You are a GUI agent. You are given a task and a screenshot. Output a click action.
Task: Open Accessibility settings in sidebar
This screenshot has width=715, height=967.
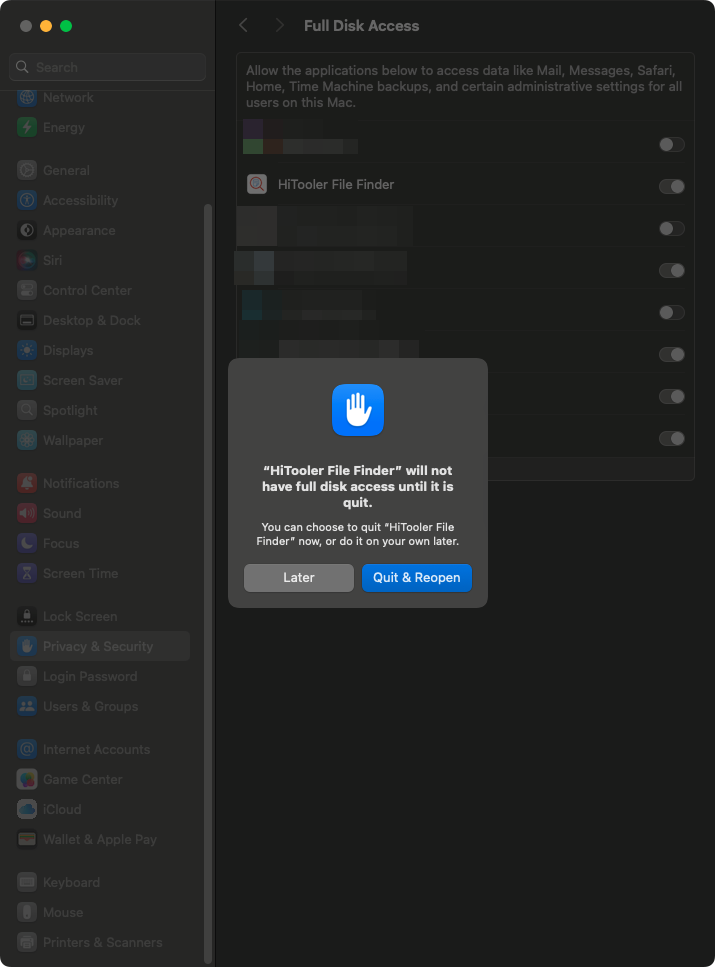80,200
